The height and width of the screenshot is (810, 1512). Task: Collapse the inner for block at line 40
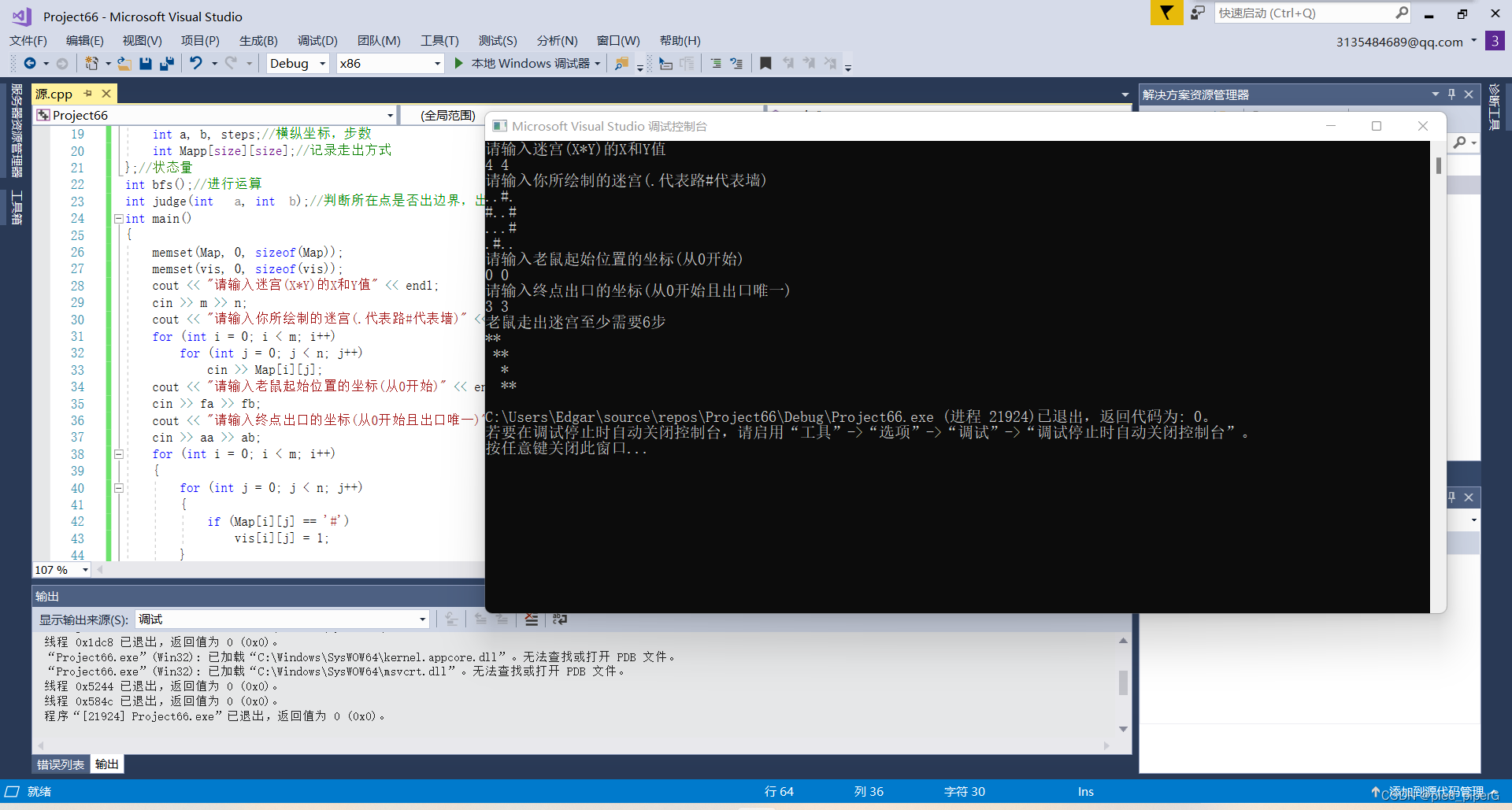(x=118, y=488)
